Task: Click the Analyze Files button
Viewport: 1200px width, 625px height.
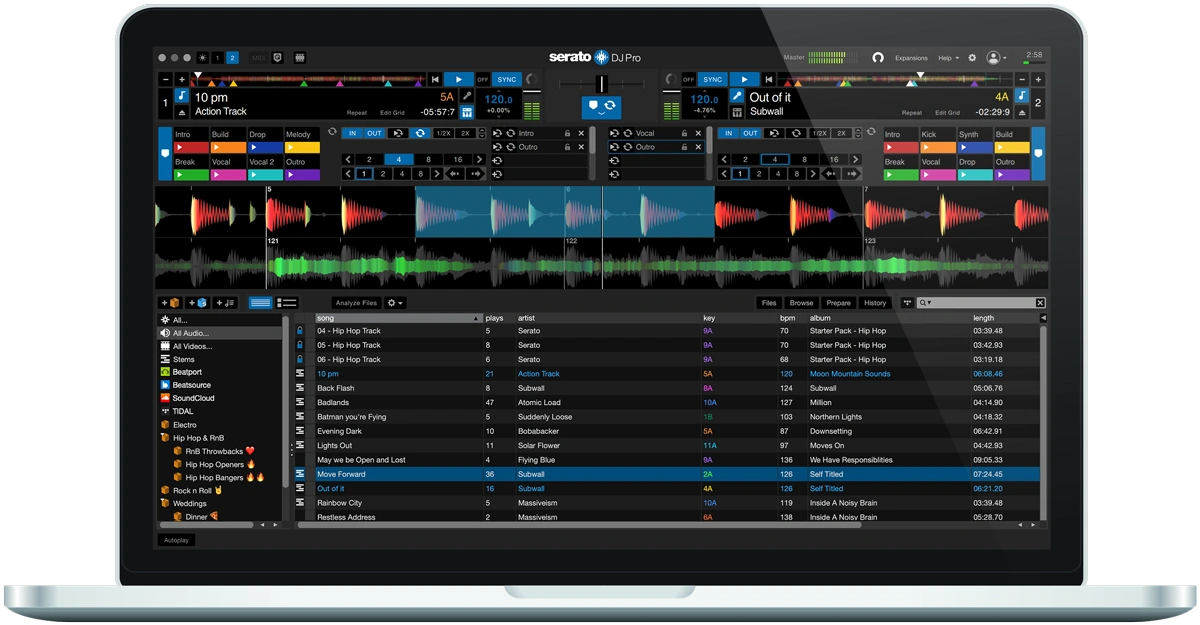Action: [357, 303]
